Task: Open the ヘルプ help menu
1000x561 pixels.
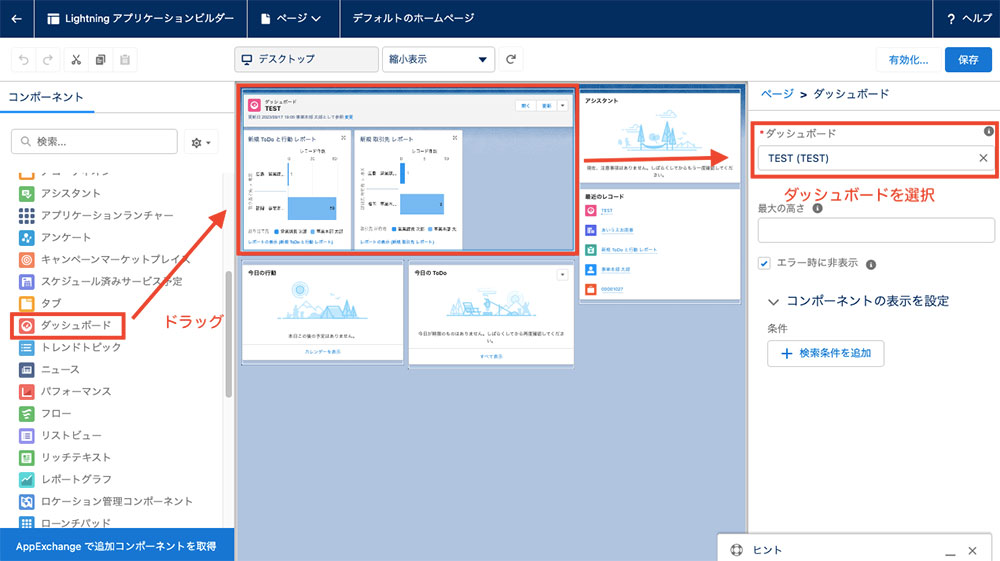Action: [969, 18]
